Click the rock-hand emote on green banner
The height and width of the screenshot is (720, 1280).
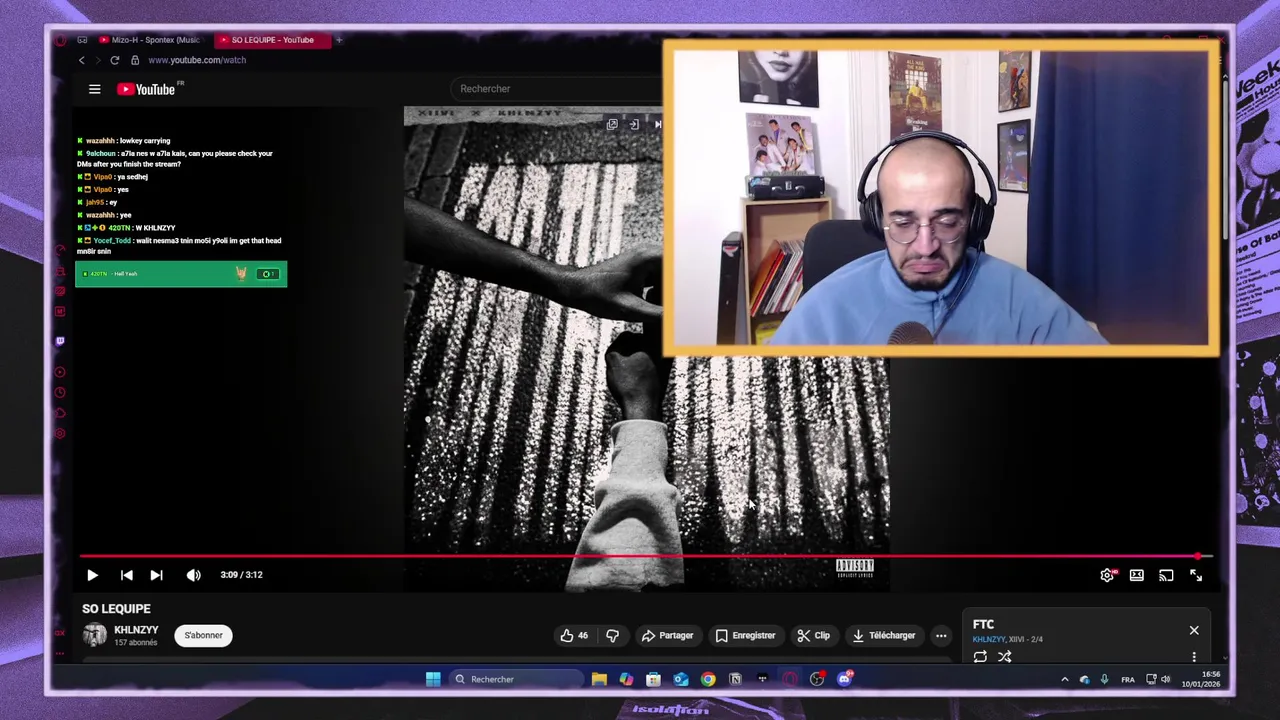[241, 273]
